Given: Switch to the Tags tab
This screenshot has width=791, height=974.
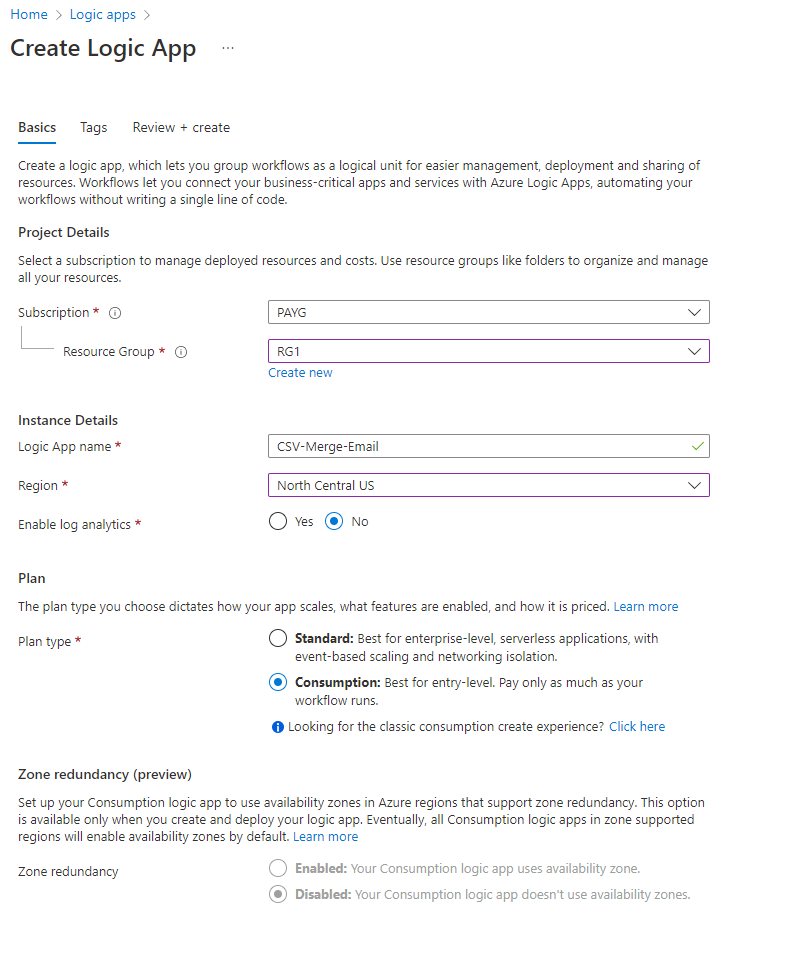Looking at the screenshot, I should point(94,128).
